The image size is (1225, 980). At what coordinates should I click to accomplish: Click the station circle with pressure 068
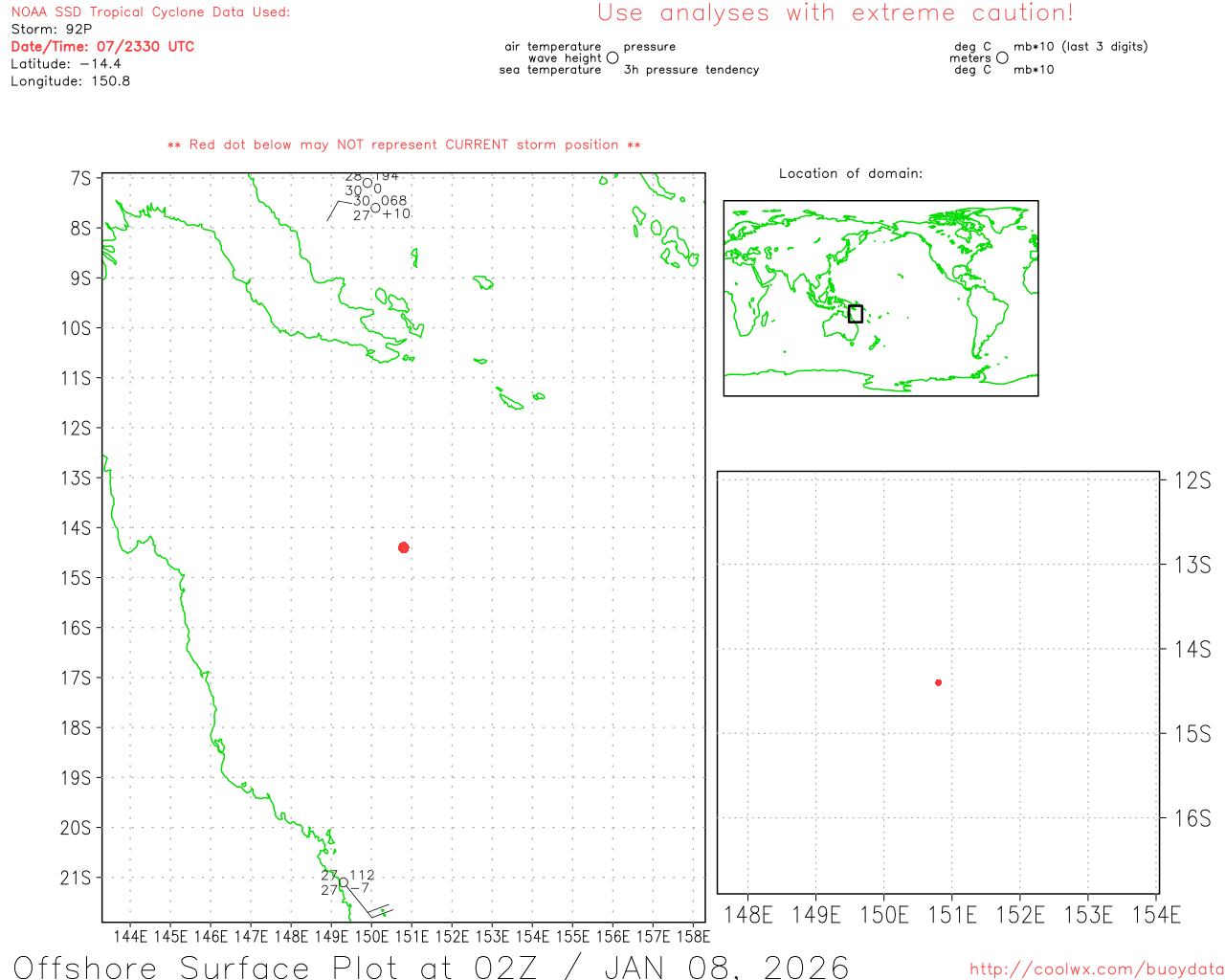click(x=375, y=208)
